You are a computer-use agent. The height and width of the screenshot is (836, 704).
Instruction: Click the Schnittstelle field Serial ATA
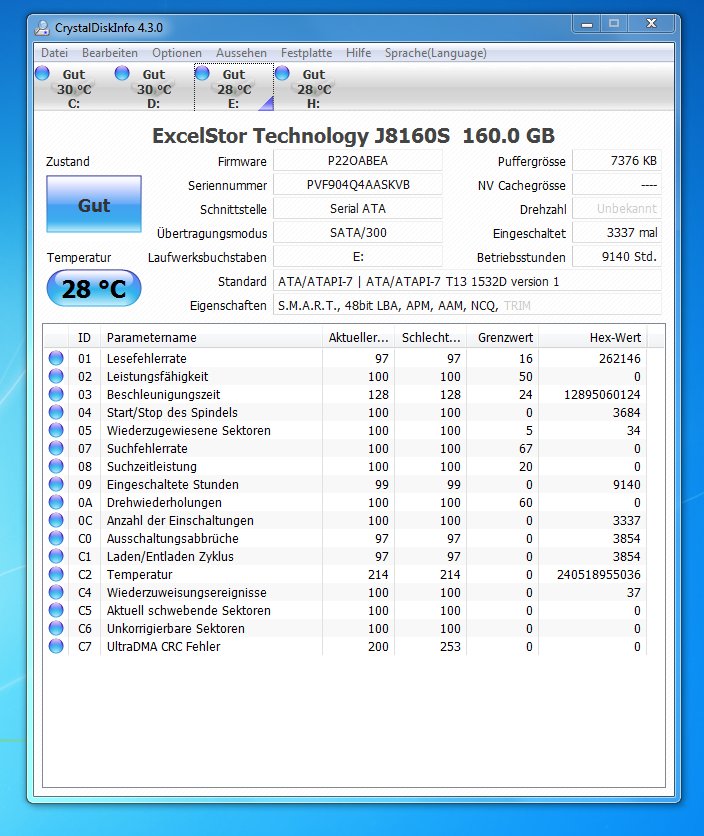358,209
